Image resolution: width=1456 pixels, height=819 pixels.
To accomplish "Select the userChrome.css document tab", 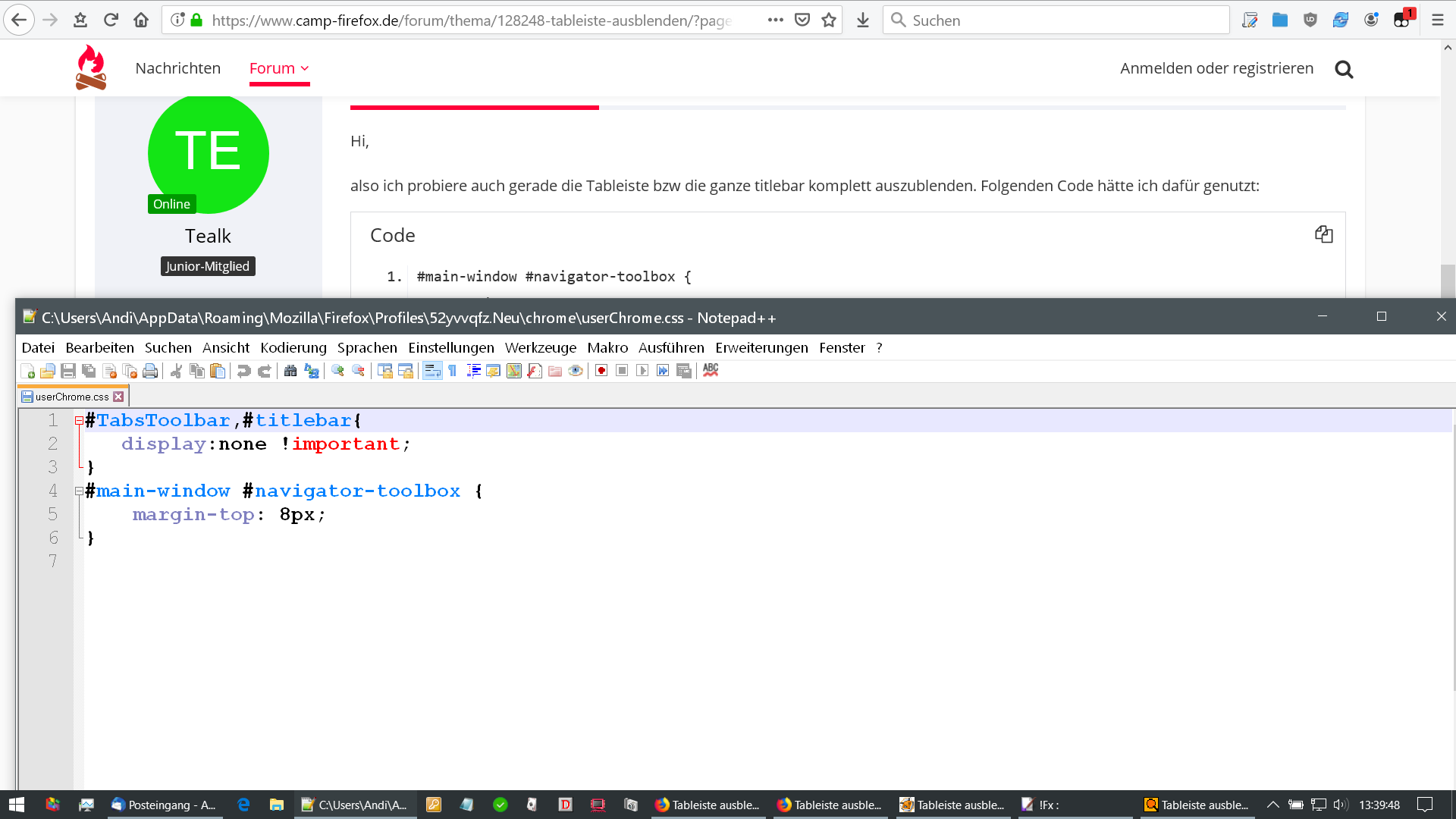I will (71, 397).
